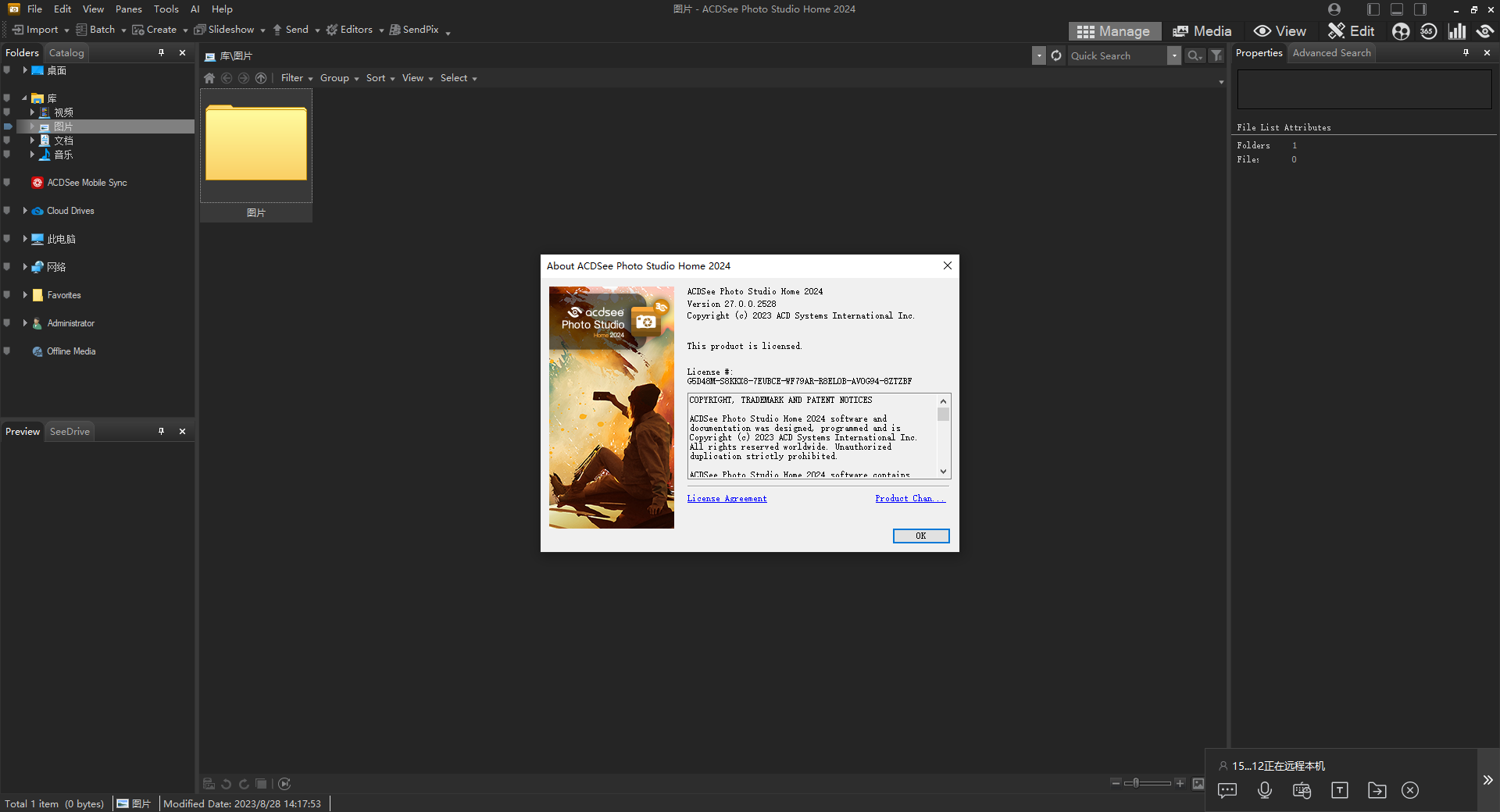
Task: Open the 365 mode icon
Action: click(1428, 31)
